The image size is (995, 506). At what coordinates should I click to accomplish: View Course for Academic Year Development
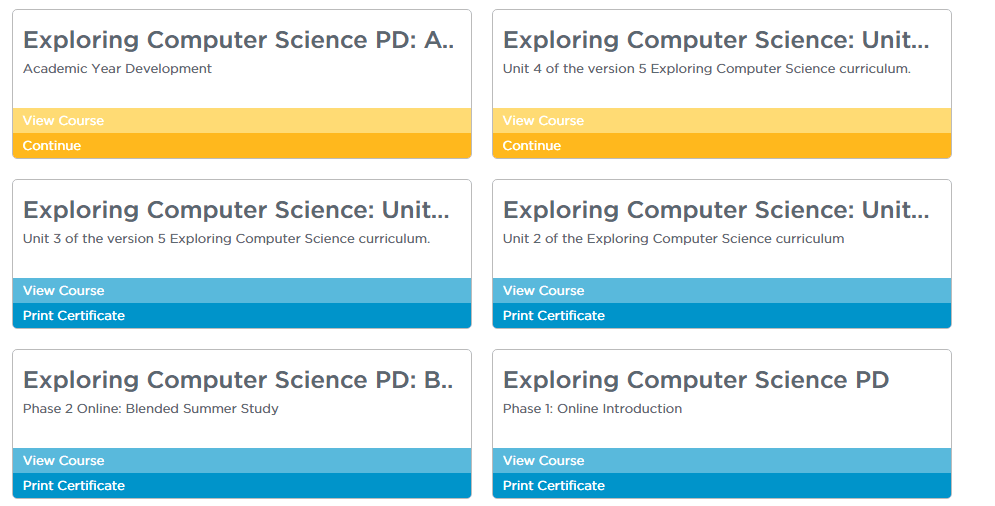63,121
